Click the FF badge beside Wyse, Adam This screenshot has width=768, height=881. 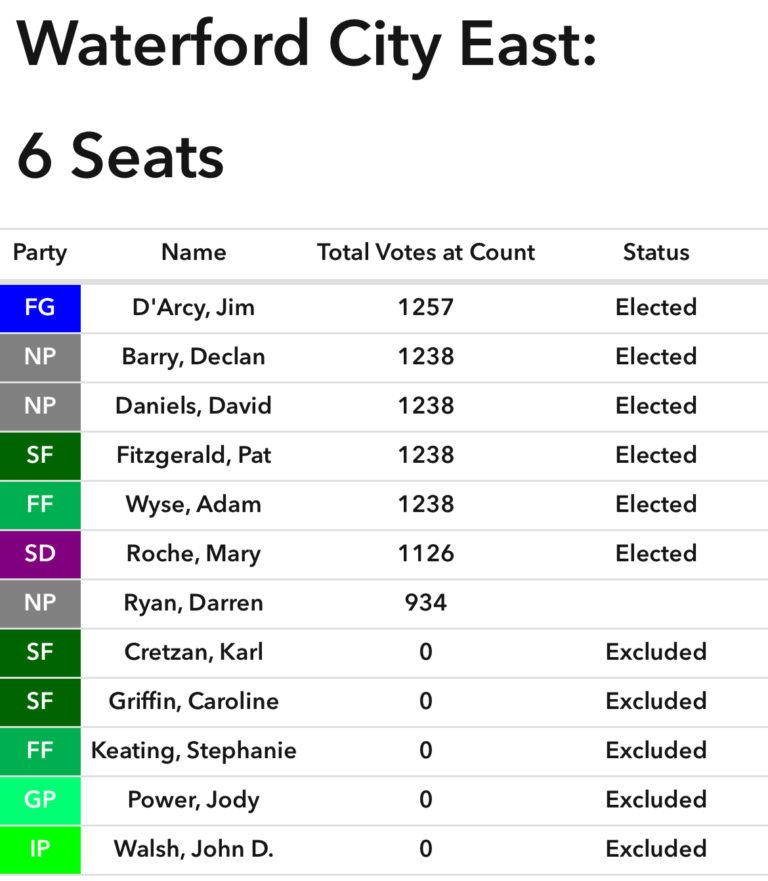[x=40, y=505]
